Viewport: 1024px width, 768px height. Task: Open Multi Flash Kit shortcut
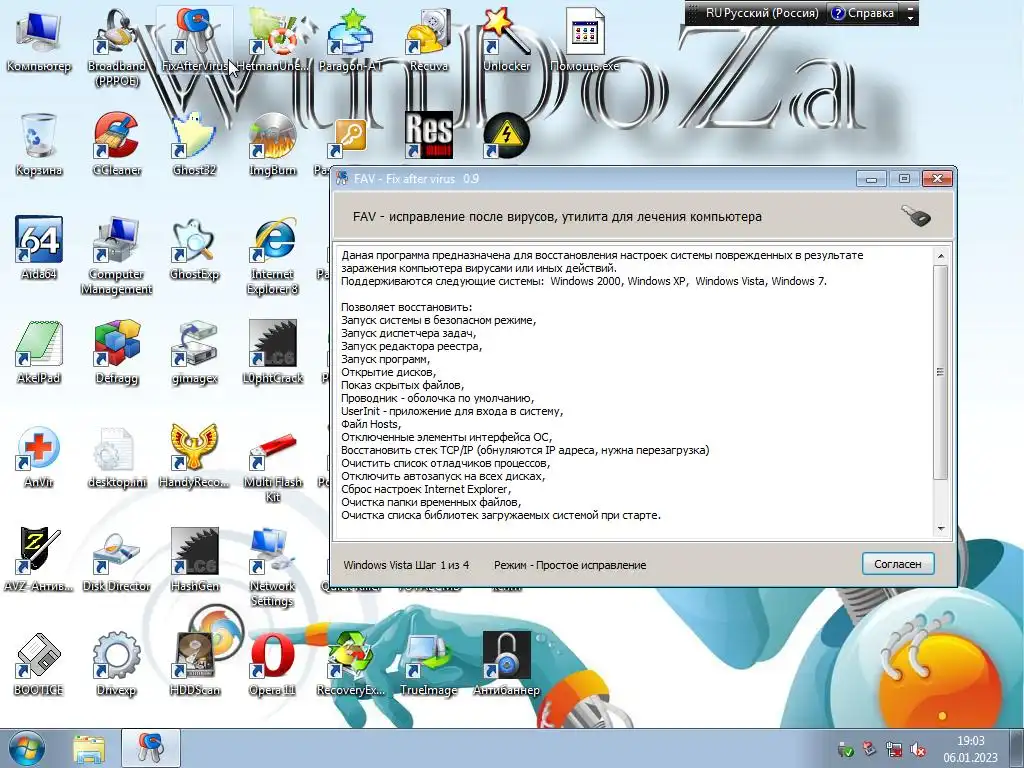[272, 464]
